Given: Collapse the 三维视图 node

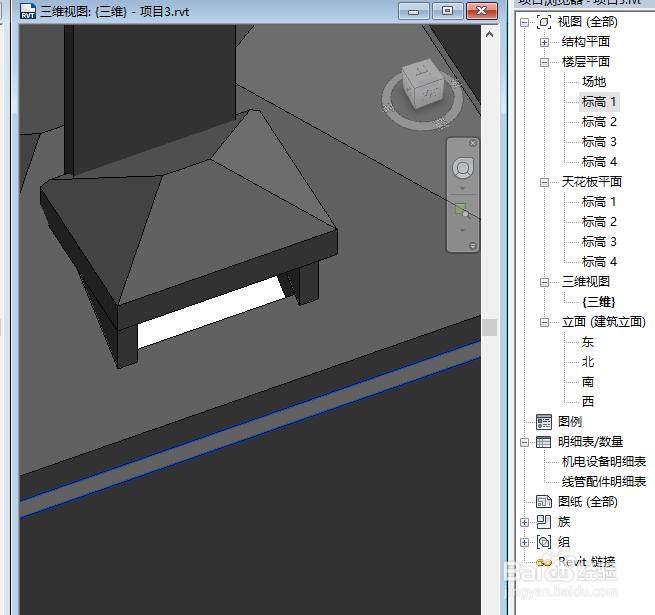Looking at the screenshot, I should 544,282.
